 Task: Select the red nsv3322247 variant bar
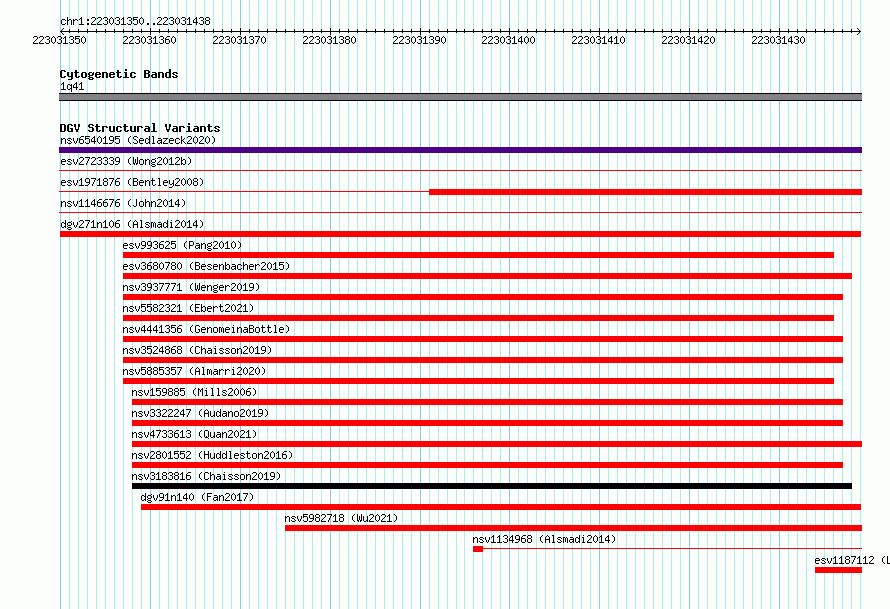[x=488, y=423]
